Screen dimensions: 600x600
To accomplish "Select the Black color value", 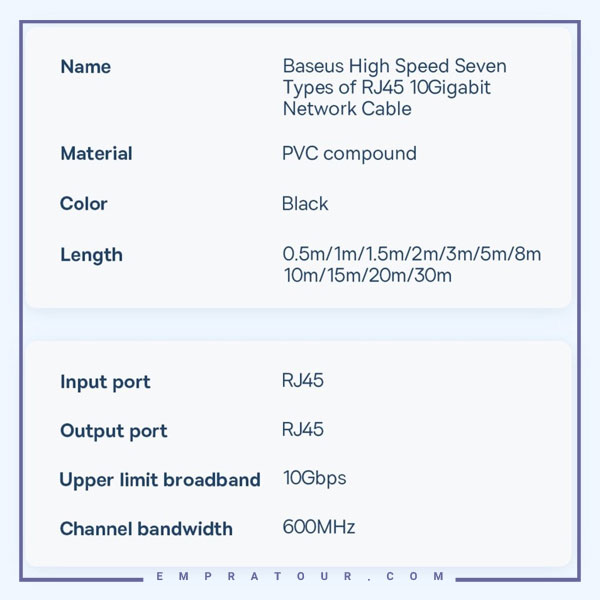I will click(x=305, y=204).
